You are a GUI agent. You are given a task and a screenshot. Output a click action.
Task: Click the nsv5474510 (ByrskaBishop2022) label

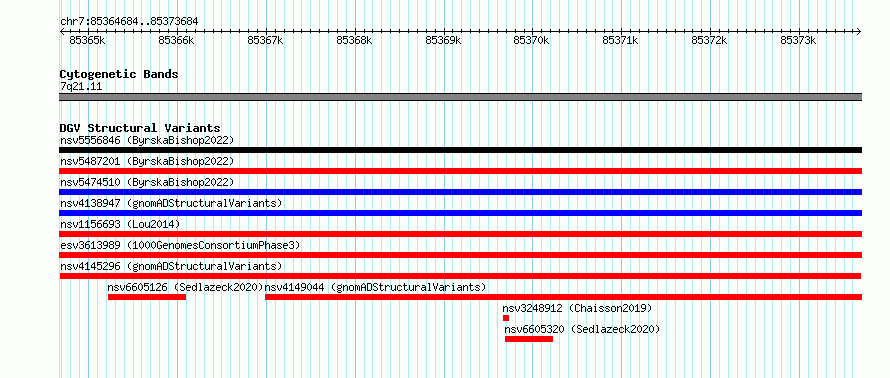[146, 182]
